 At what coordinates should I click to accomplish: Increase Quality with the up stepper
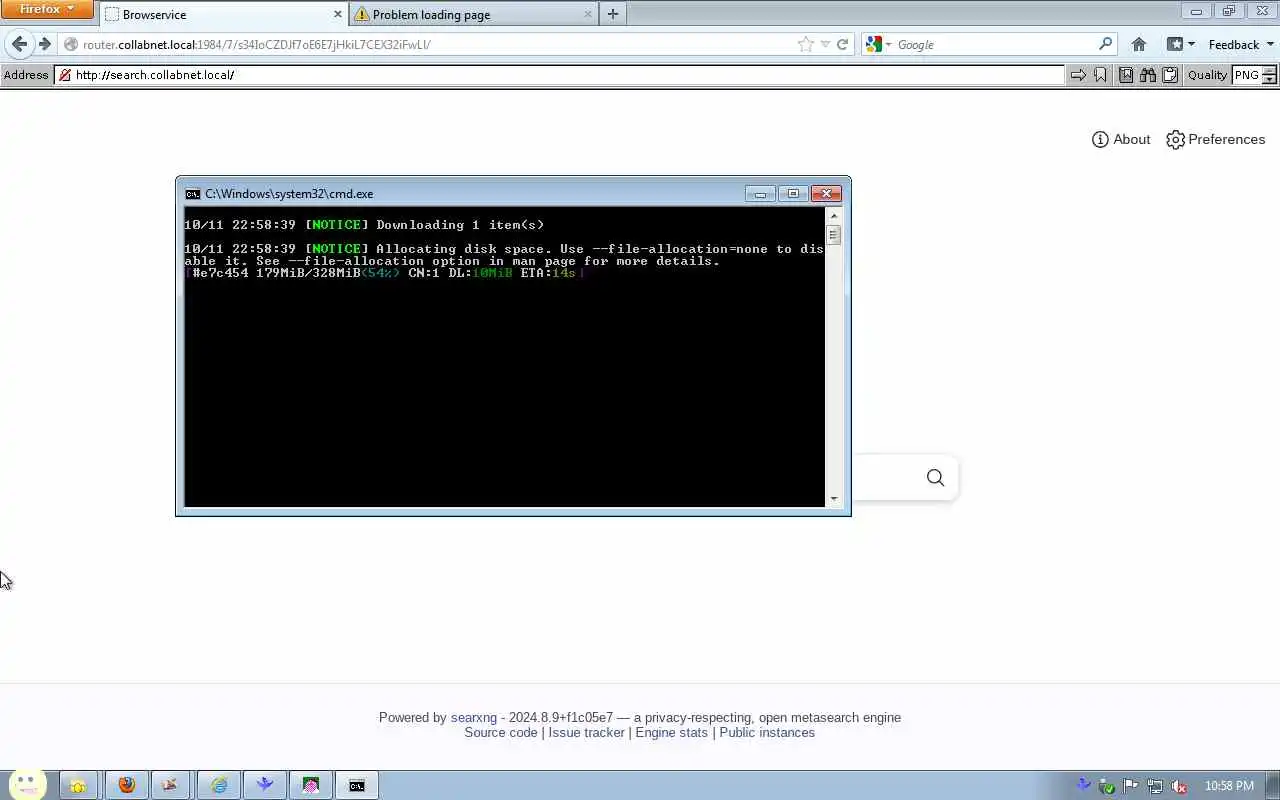point(1270,70)
